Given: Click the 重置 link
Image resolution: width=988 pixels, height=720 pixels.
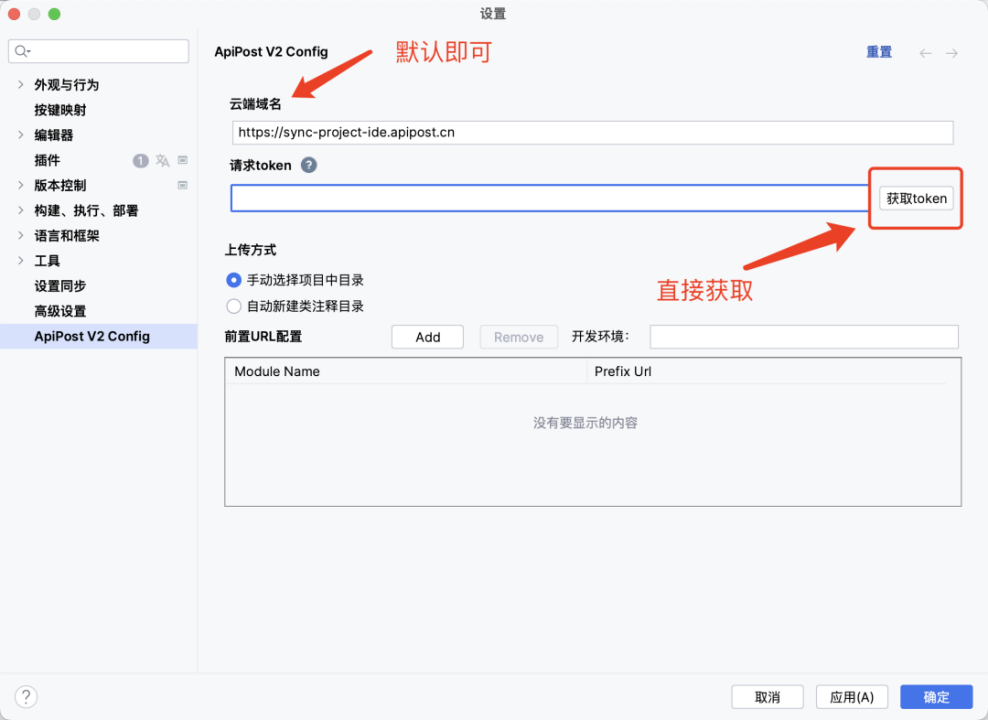Looking at the screenshot, I should pos(879,52).
